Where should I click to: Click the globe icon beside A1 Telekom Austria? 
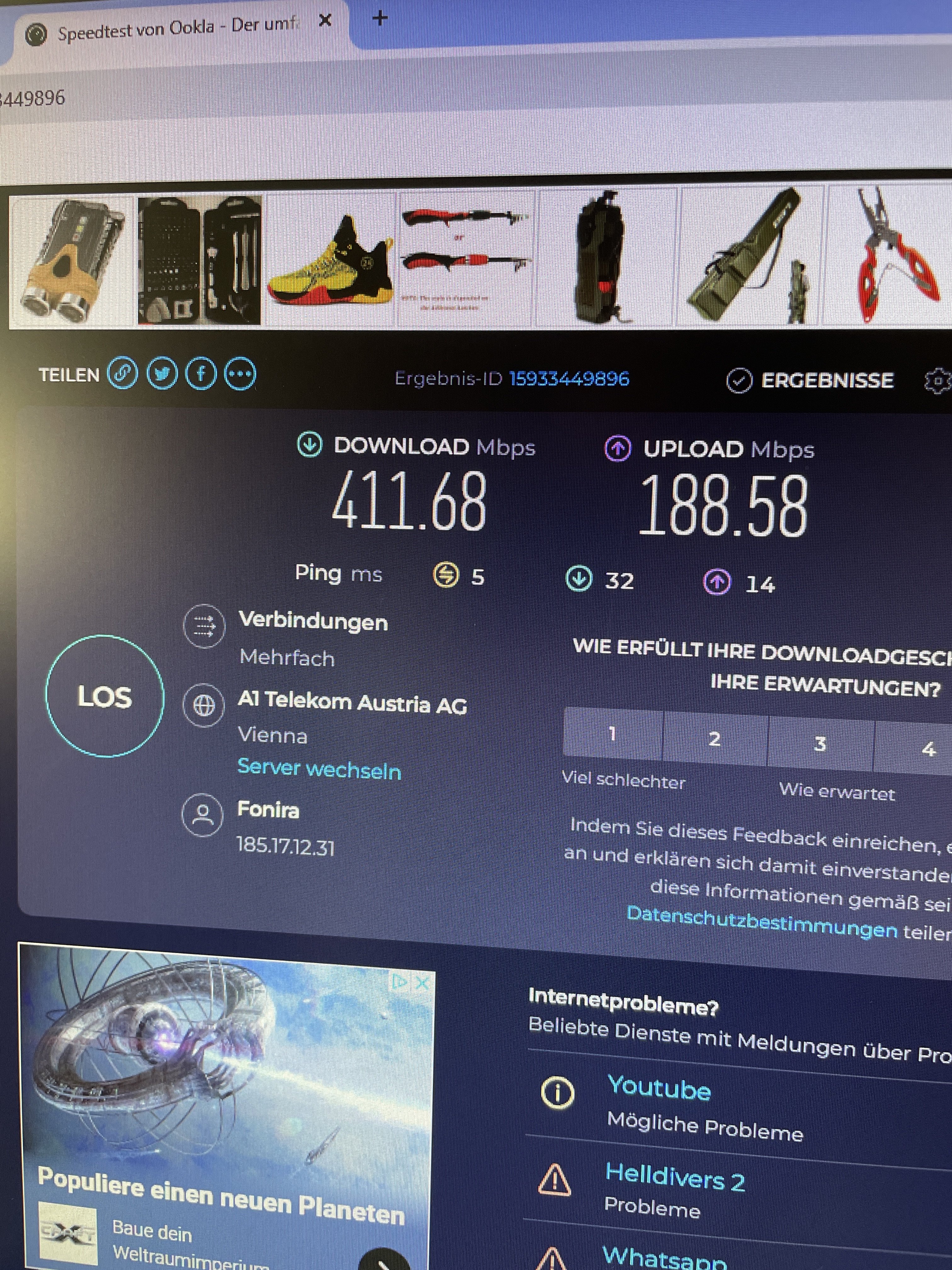pyautogui.click(x=204, y=705)
